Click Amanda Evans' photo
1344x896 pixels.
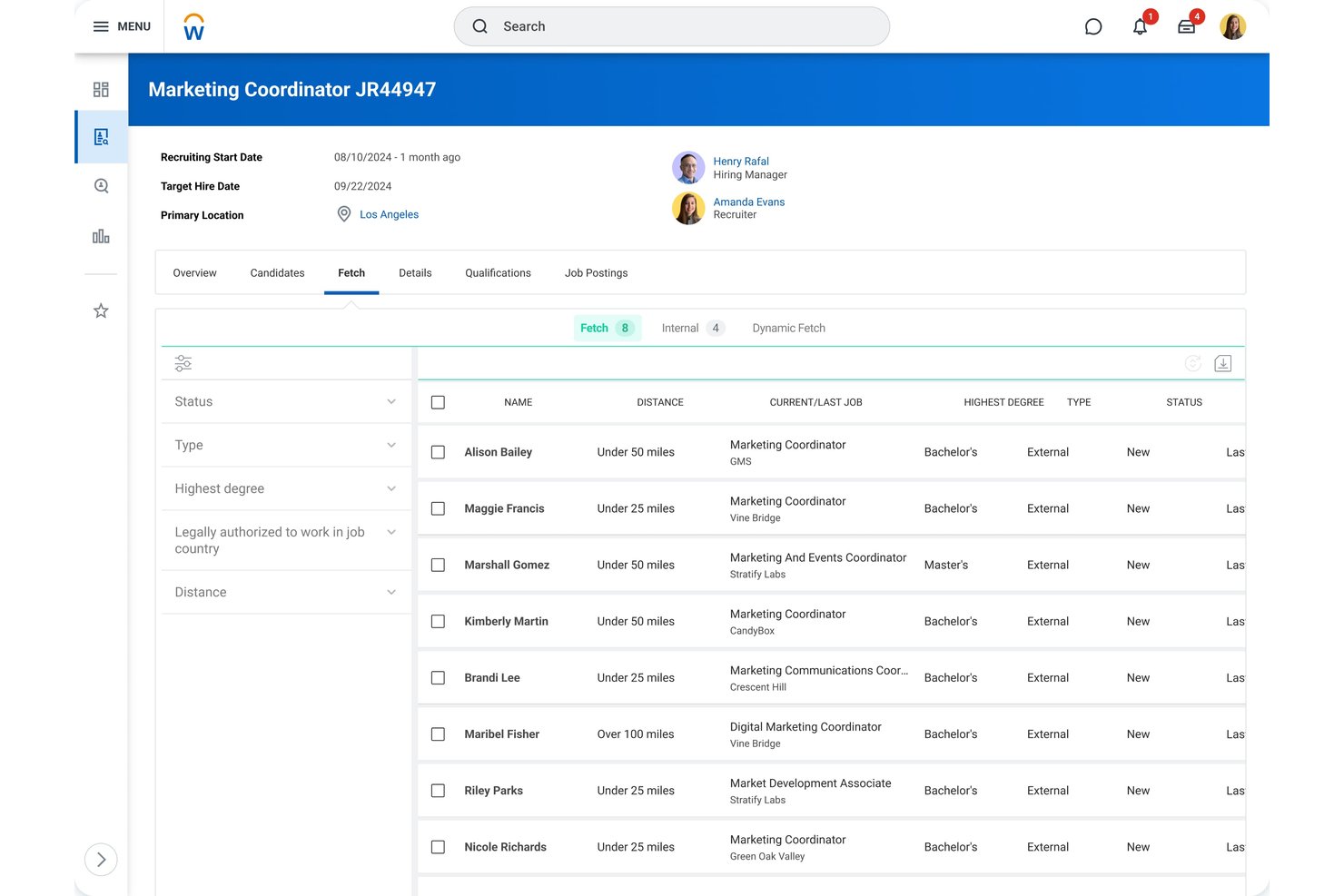(688, 208)
